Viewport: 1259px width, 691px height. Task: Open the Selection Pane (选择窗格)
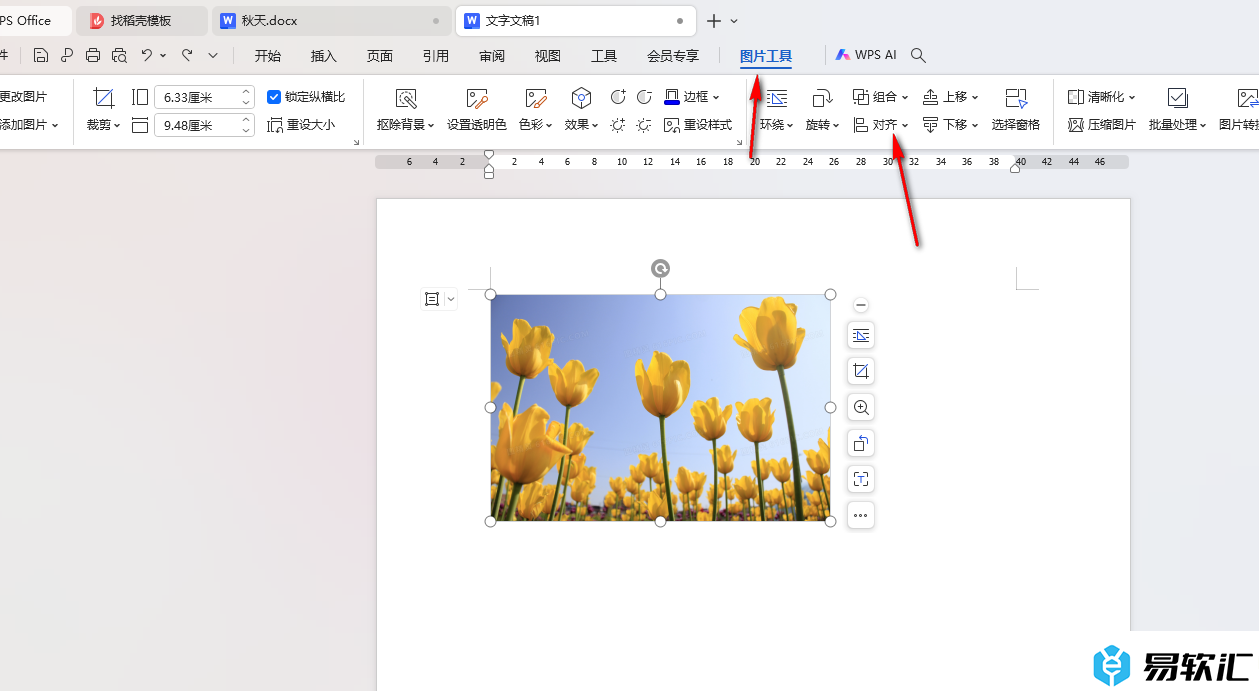pos(1016,109)
